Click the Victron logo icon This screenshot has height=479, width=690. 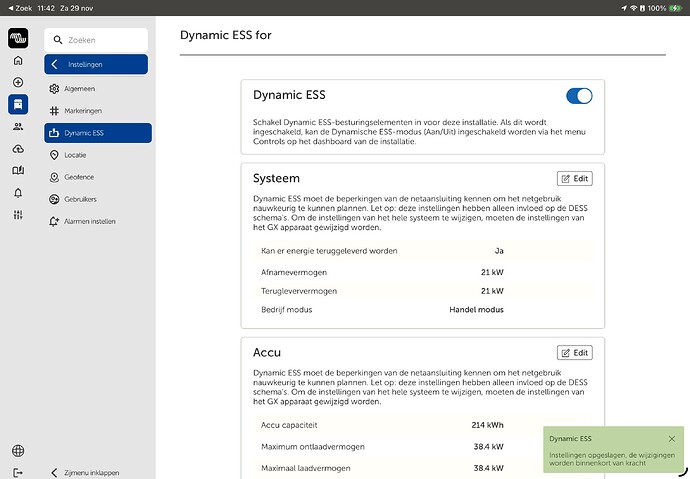point(18,38)
